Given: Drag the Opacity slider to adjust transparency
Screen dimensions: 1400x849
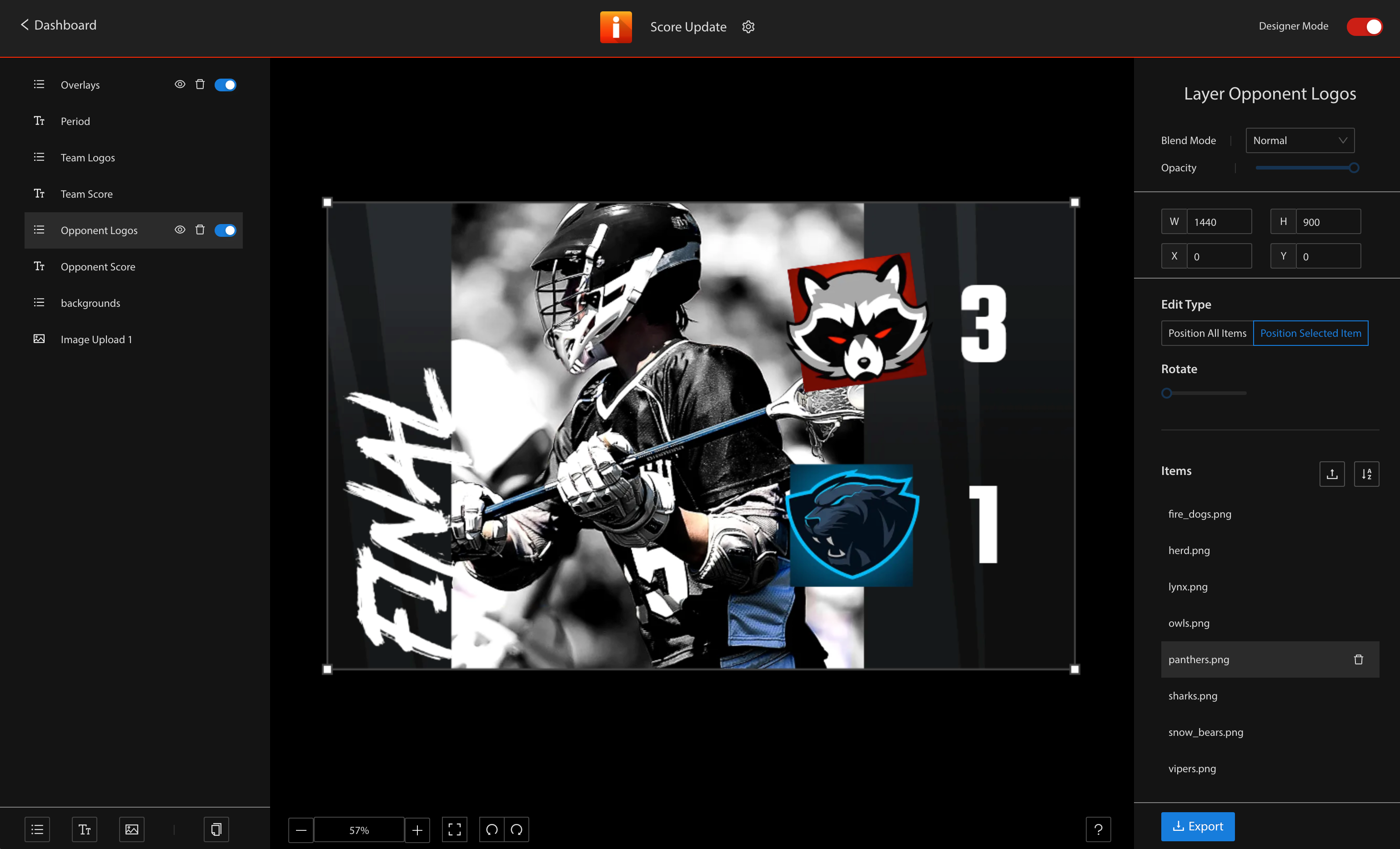Looking at the screenshot, I should click(x=1355, y=167).
